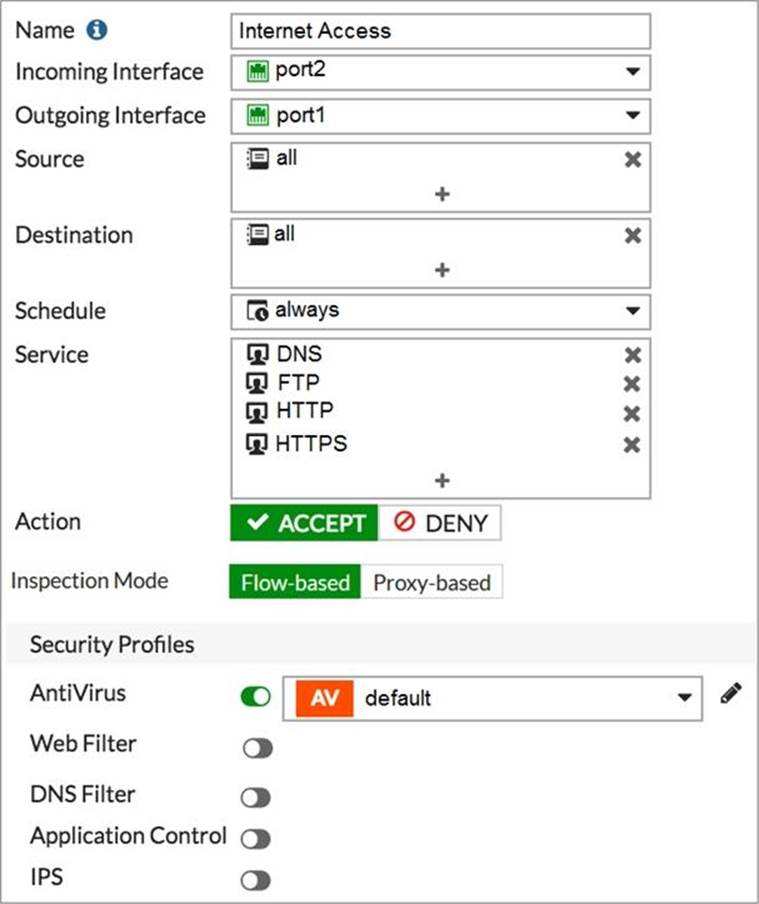
Task: Click the Name input field
Action: pyautogui.click(x=440, y=31)
